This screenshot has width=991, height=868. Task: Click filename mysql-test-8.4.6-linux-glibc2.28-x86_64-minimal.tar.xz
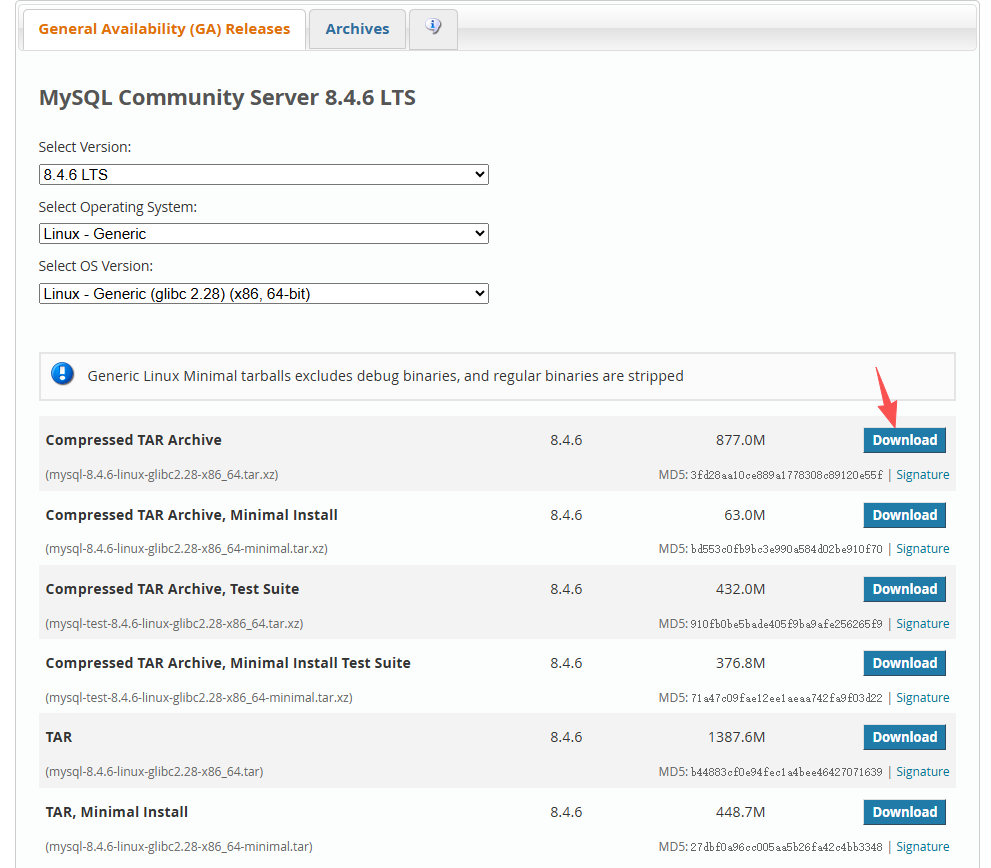point(199,698)
